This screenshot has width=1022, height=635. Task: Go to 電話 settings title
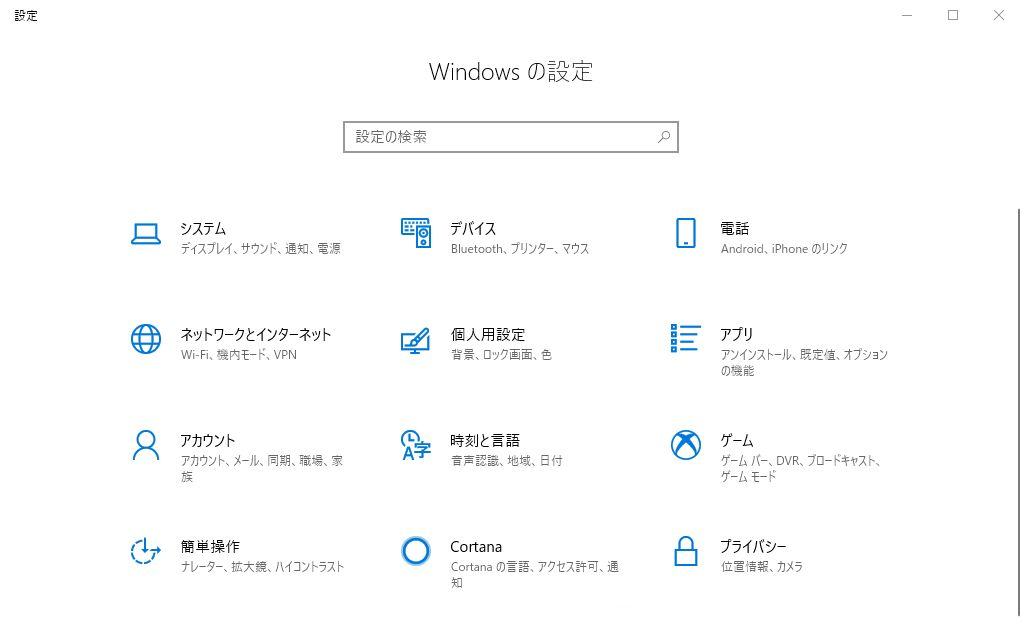(735, 229)
